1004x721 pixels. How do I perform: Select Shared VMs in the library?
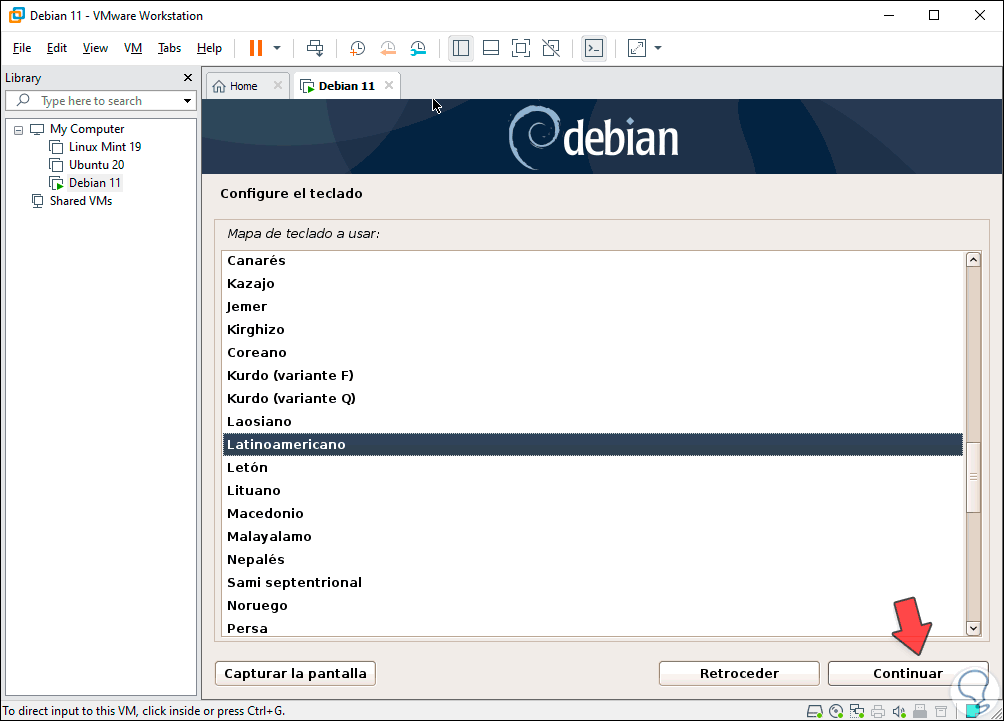(x=81, y=200)
